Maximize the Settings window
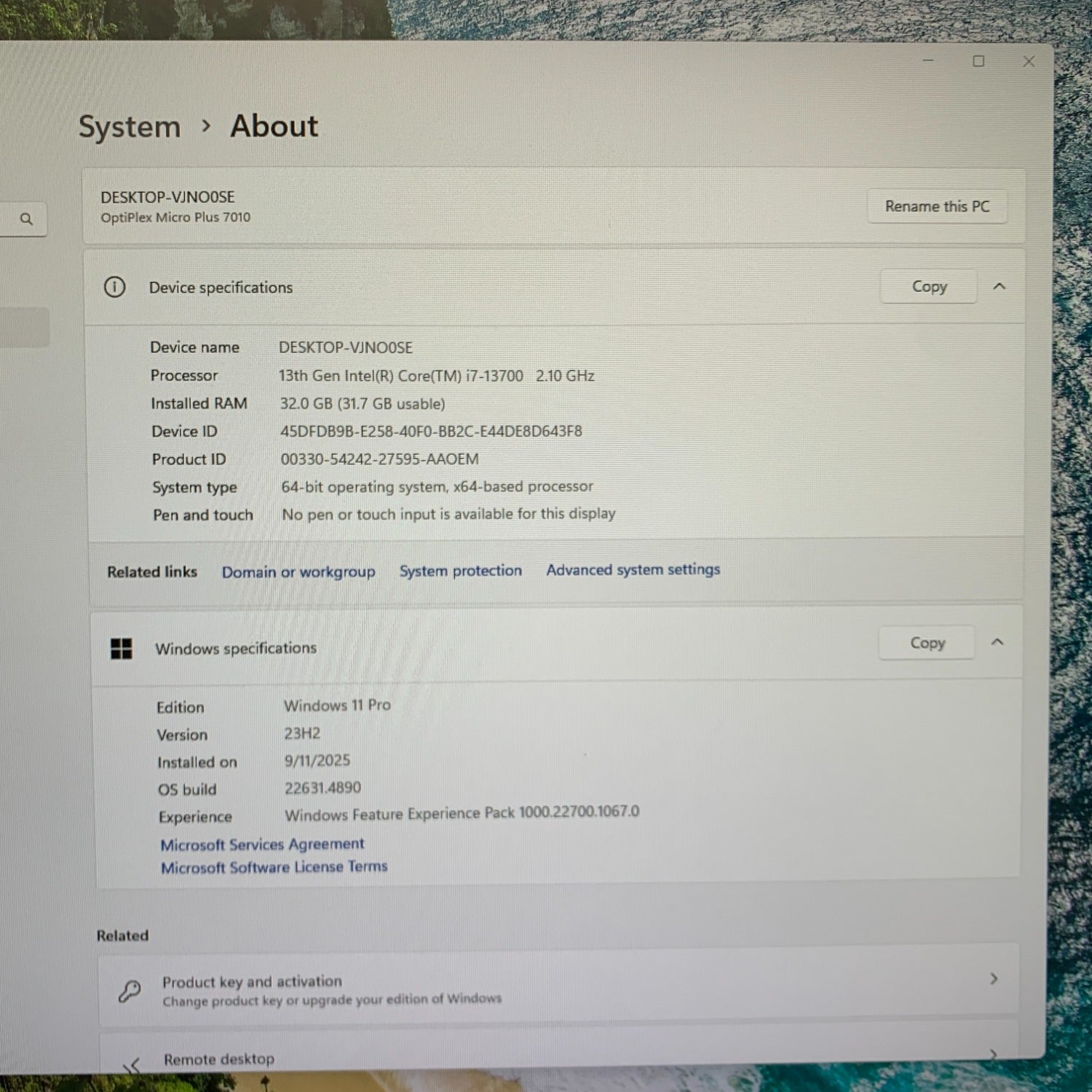This screenshot has height=1092, width=1092. pos(978,61)
